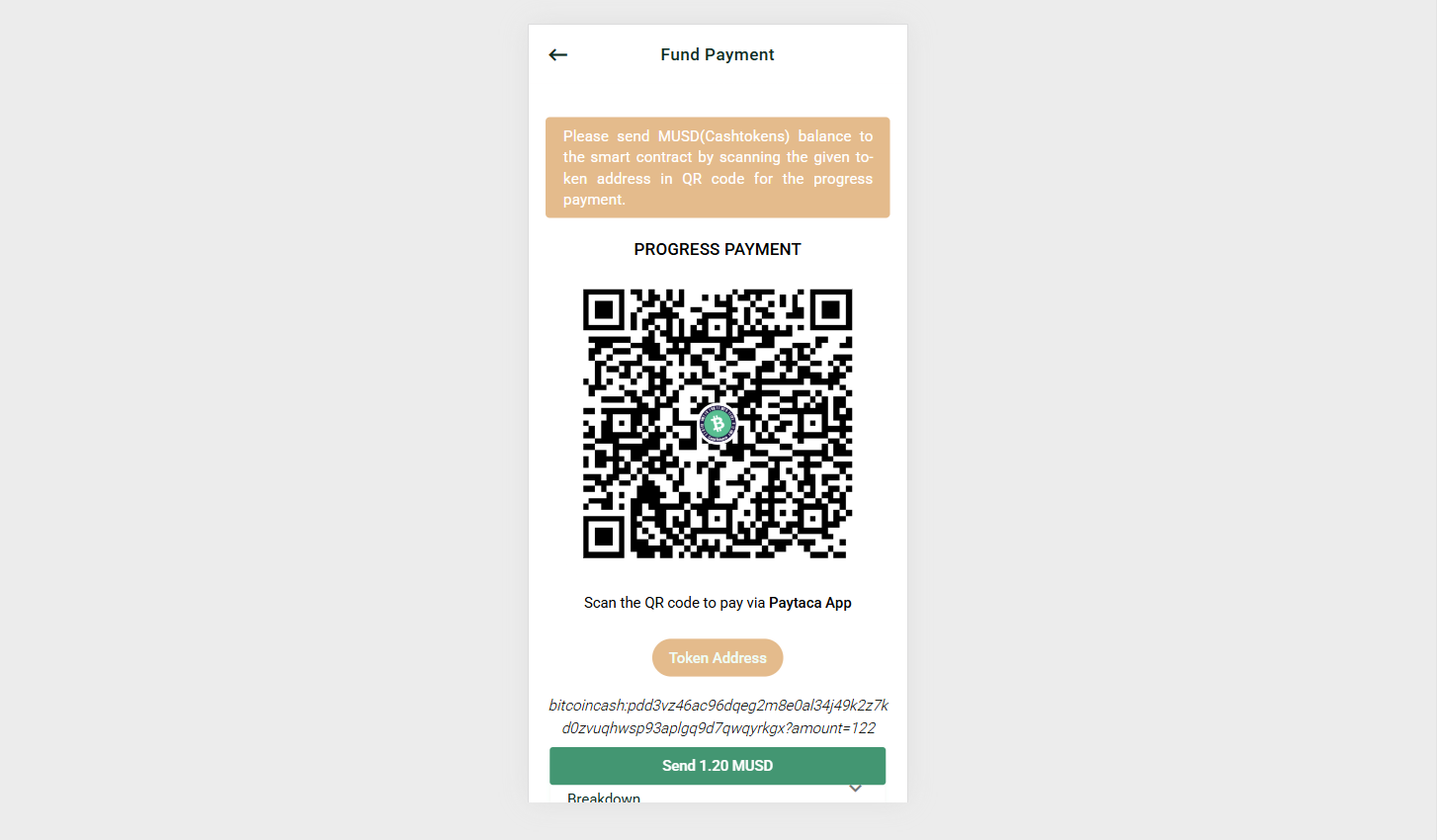Click the 'QR code' words in orange banner

714,179
